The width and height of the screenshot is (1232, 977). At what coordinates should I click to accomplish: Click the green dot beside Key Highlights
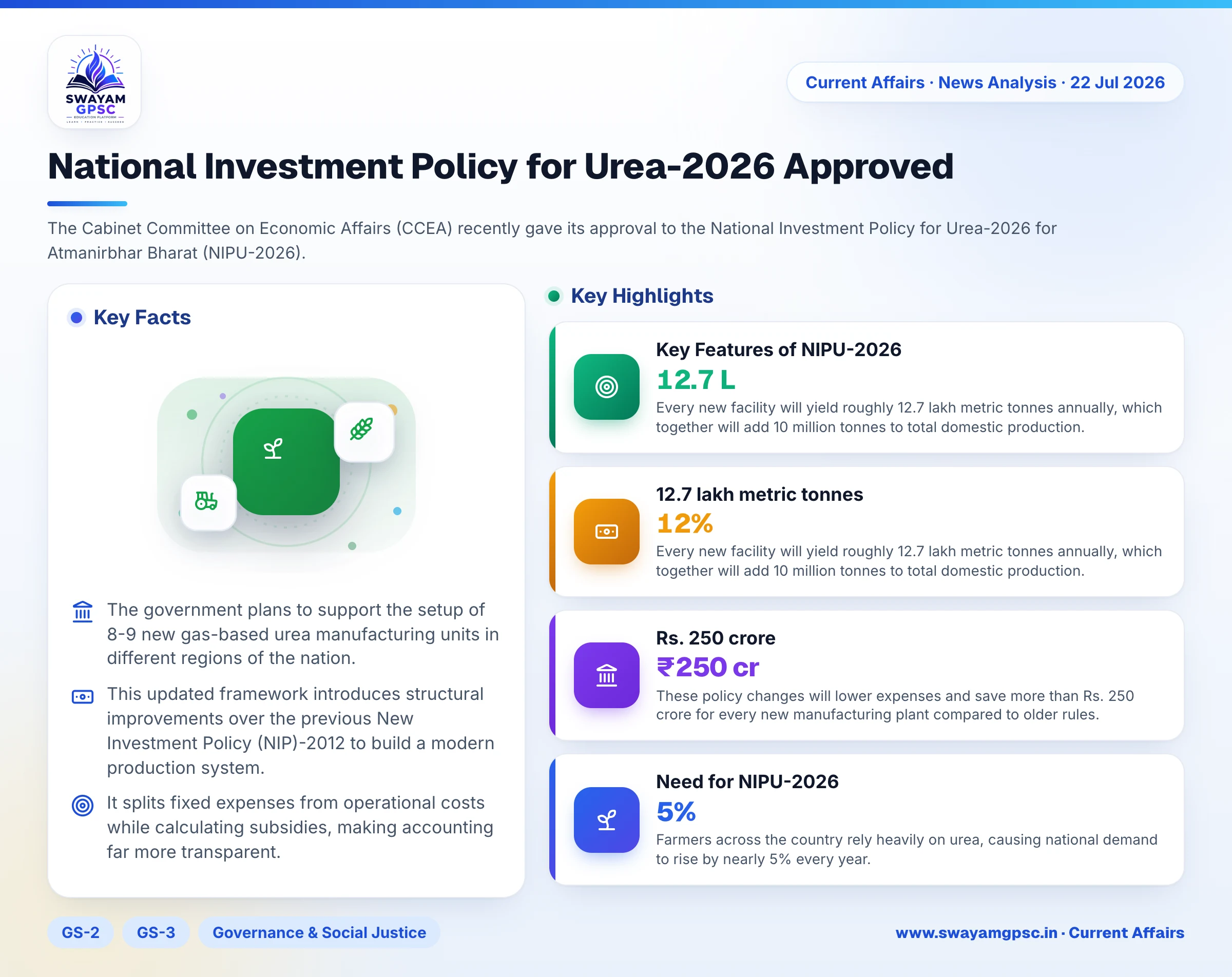pos(554,296)
